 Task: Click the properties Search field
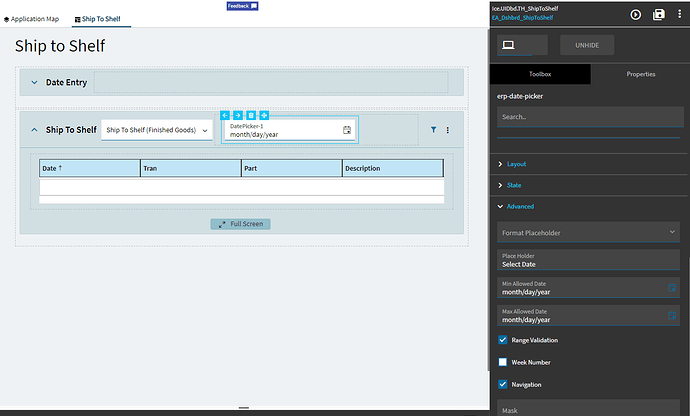pyautogui.click(x=590, y=117)
